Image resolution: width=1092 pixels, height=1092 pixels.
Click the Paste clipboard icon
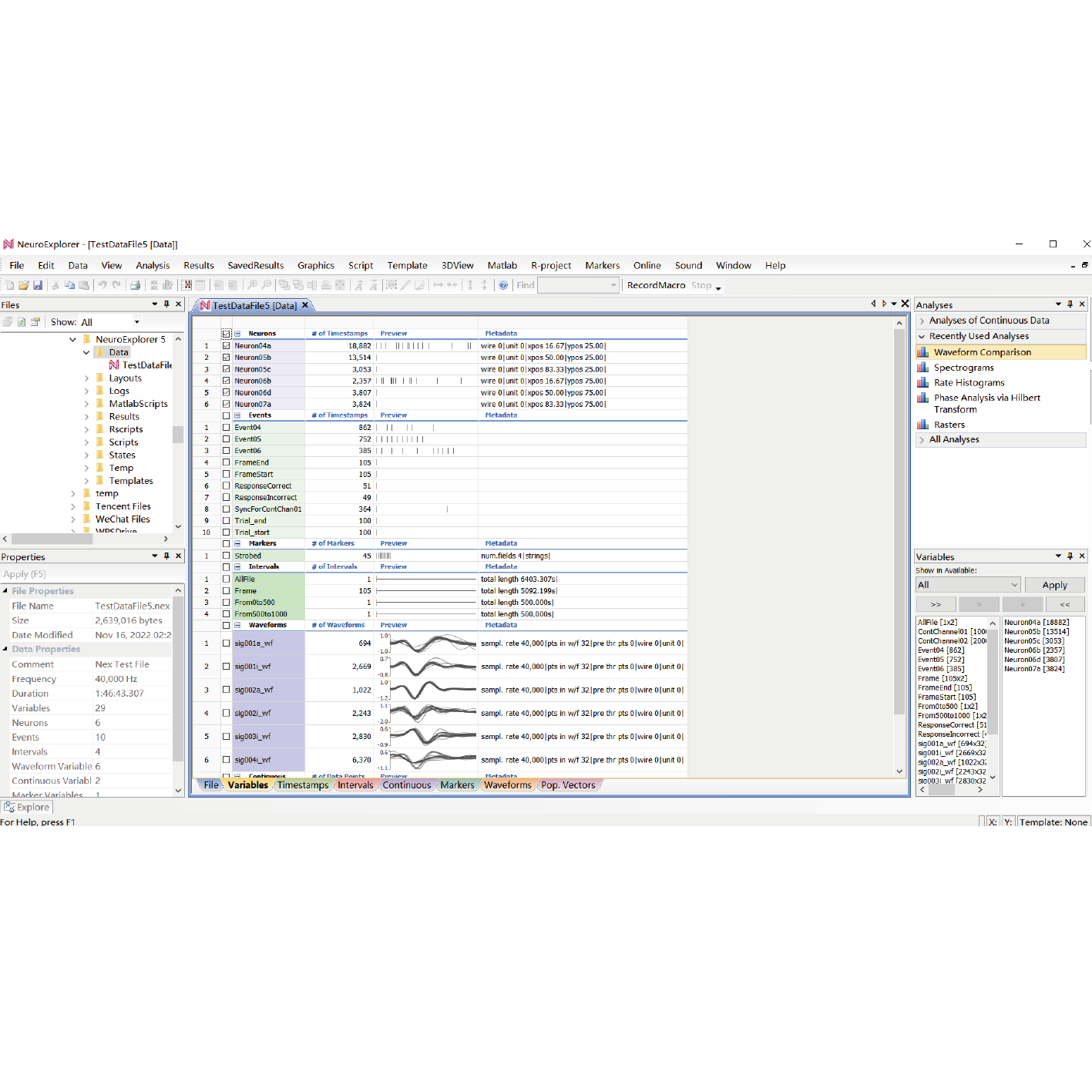[x=83, y=285]
